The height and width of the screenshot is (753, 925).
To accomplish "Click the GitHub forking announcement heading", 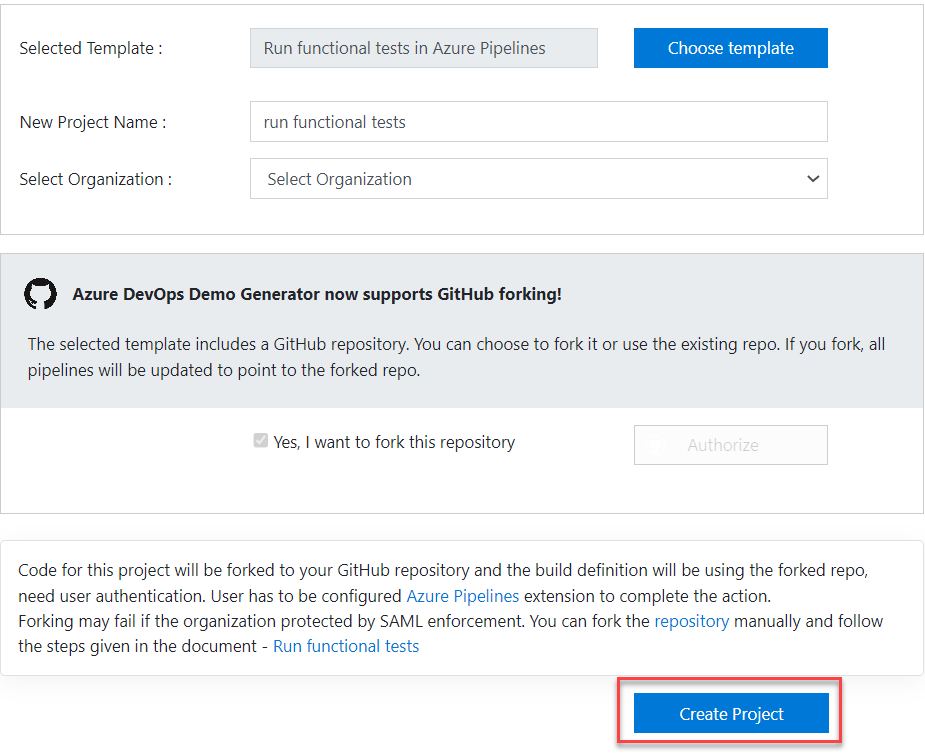I will [317, 294].
